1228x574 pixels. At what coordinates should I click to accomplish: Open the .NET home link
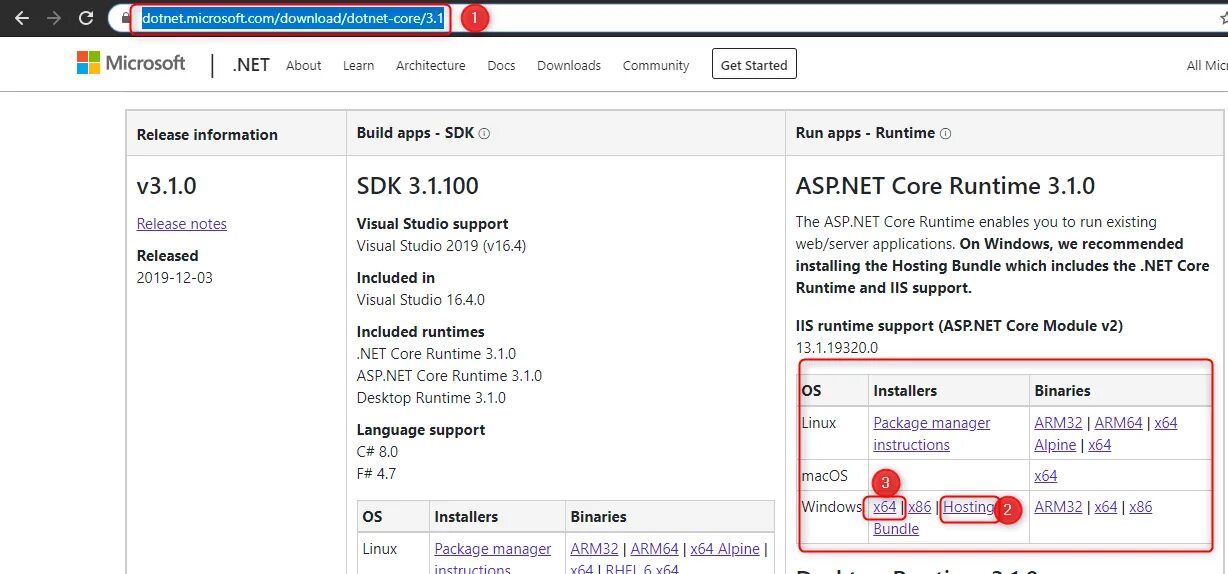click(251, 65)
